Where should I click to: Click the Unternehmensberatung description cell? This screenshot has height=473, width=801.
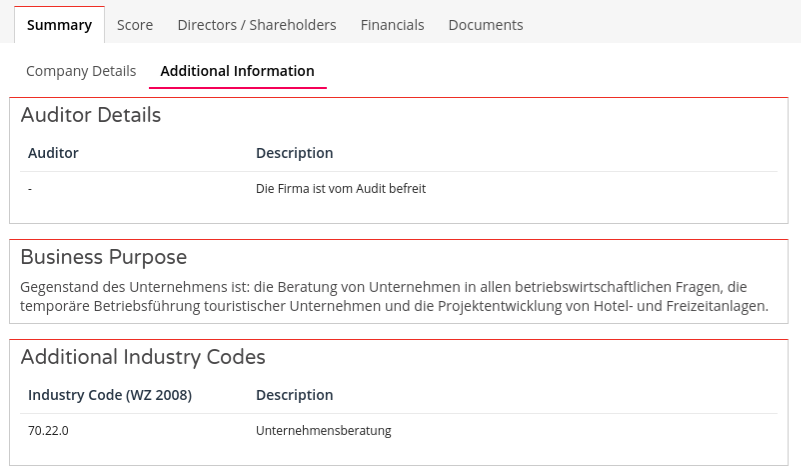point(323,431)
